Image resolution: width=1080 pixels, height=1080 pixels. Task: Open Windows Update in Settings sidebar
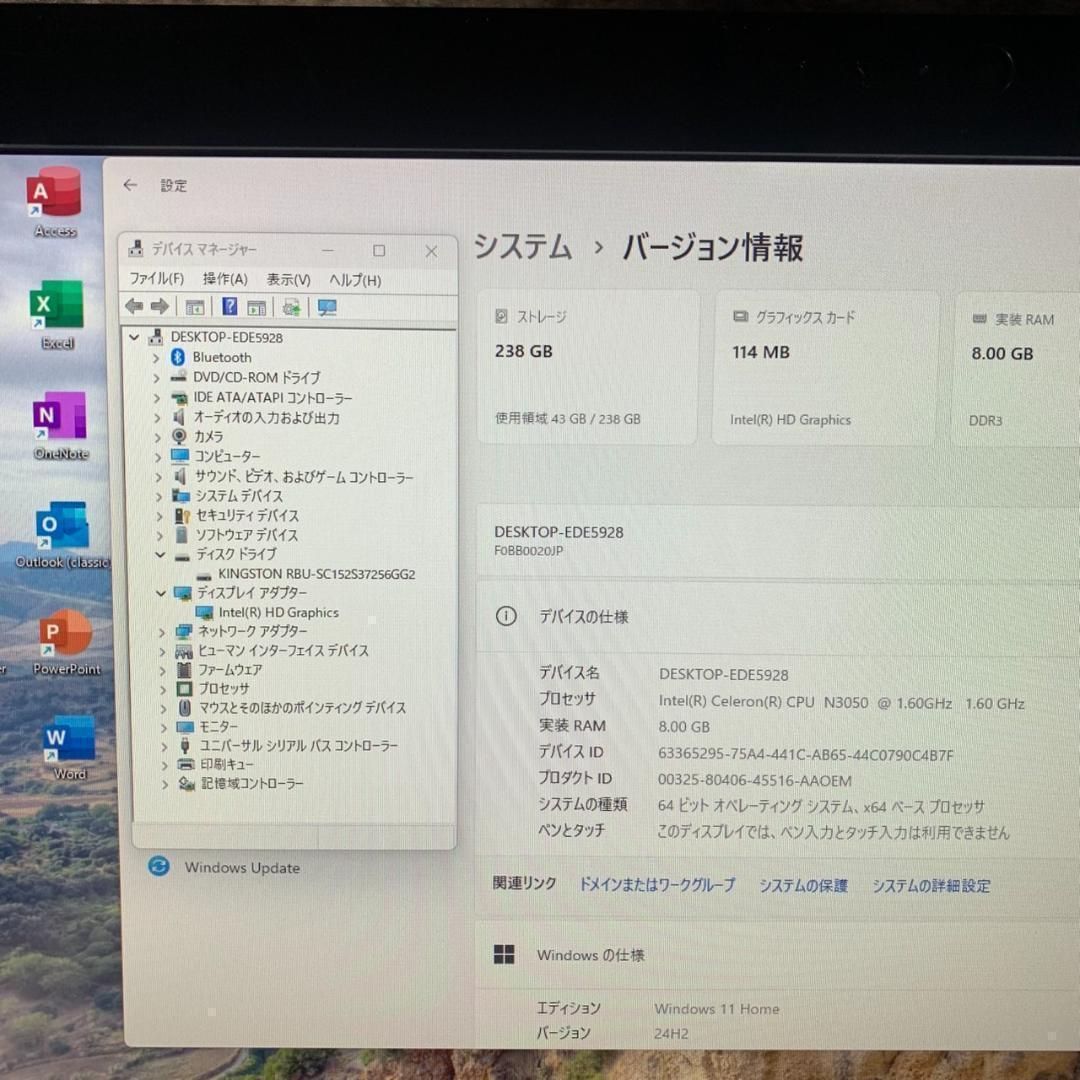(242, 868)
